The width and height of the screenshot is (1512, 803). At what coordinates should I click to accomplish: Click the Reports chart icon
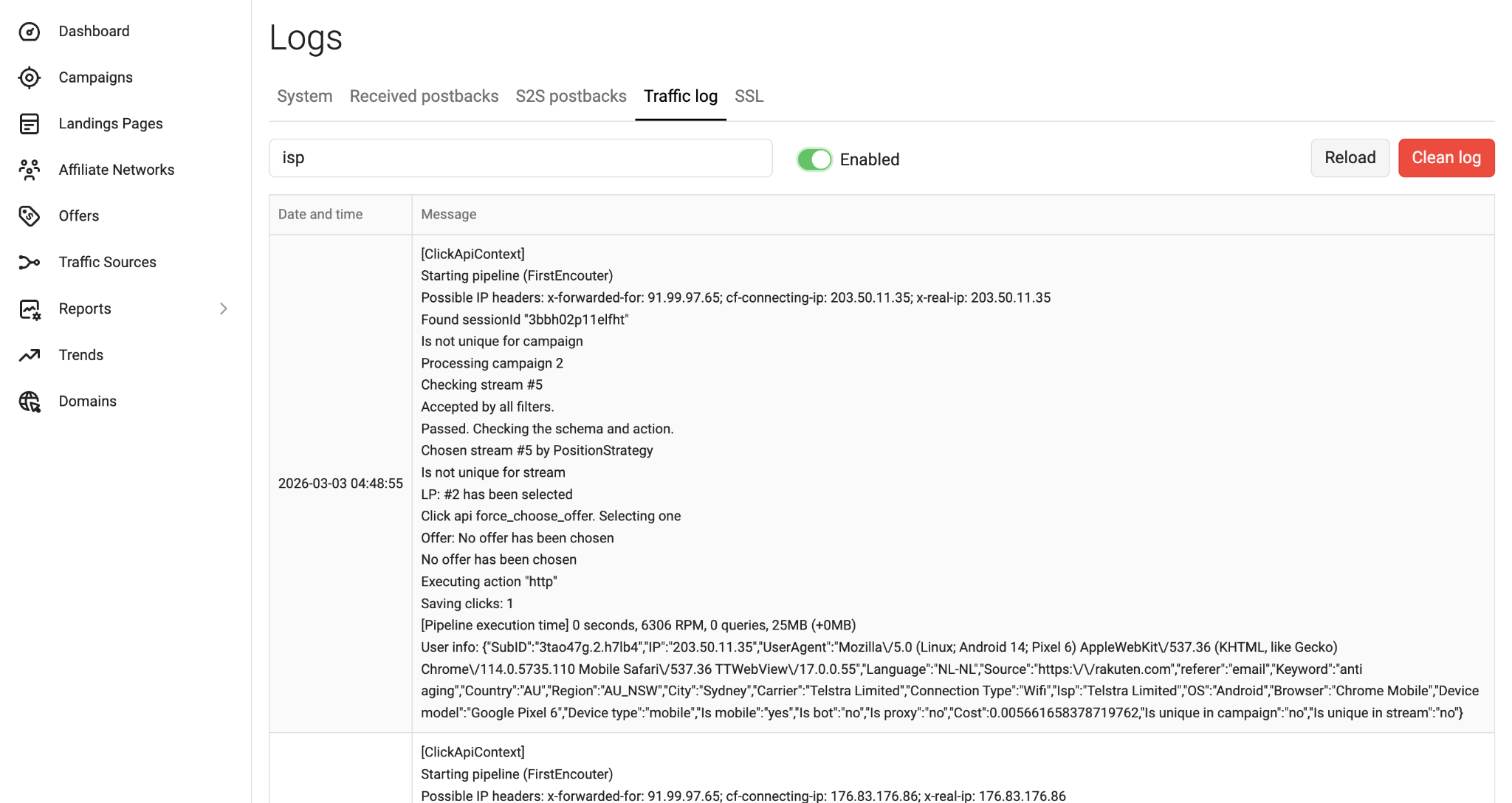30,309
